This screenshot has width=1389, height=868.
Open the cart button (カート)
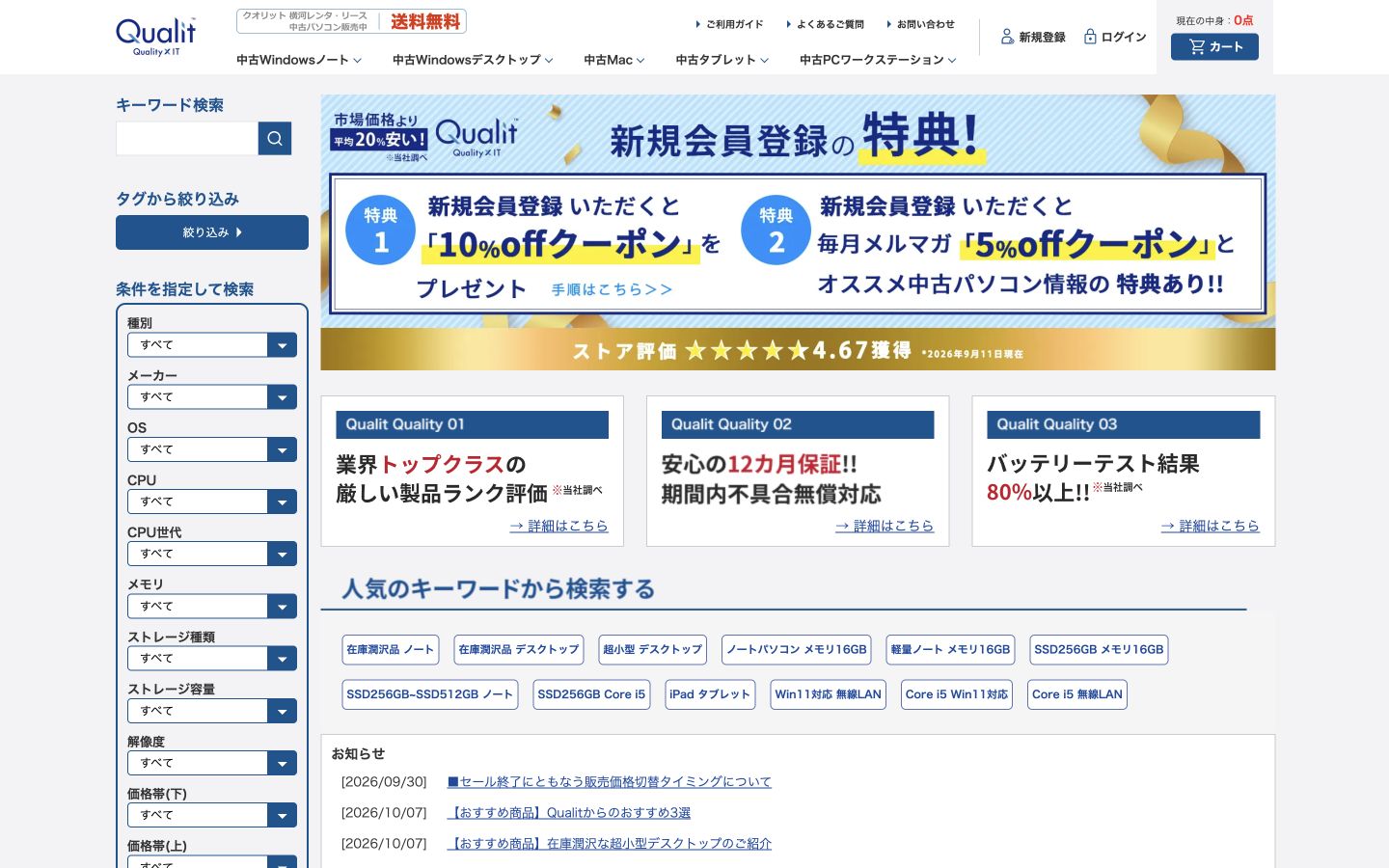[1214, 46]
